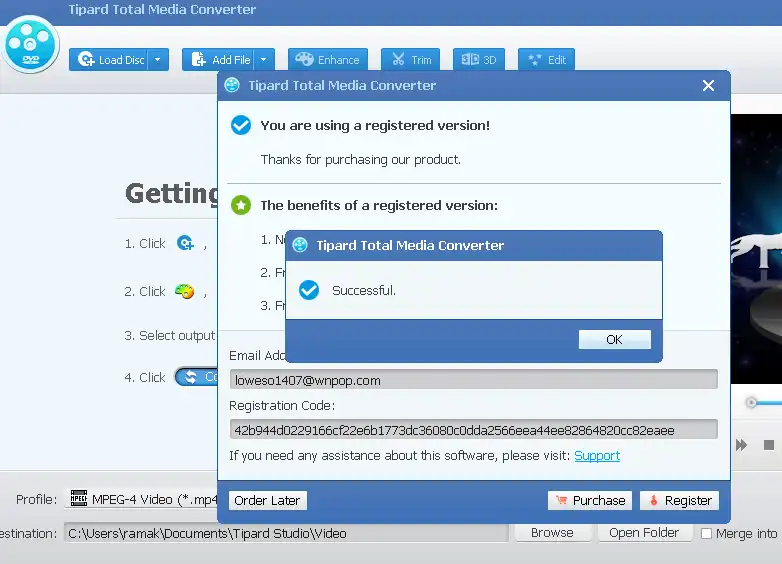Close the registration dialog
Screen dimensions: 782x564
[x=708, y=86]
